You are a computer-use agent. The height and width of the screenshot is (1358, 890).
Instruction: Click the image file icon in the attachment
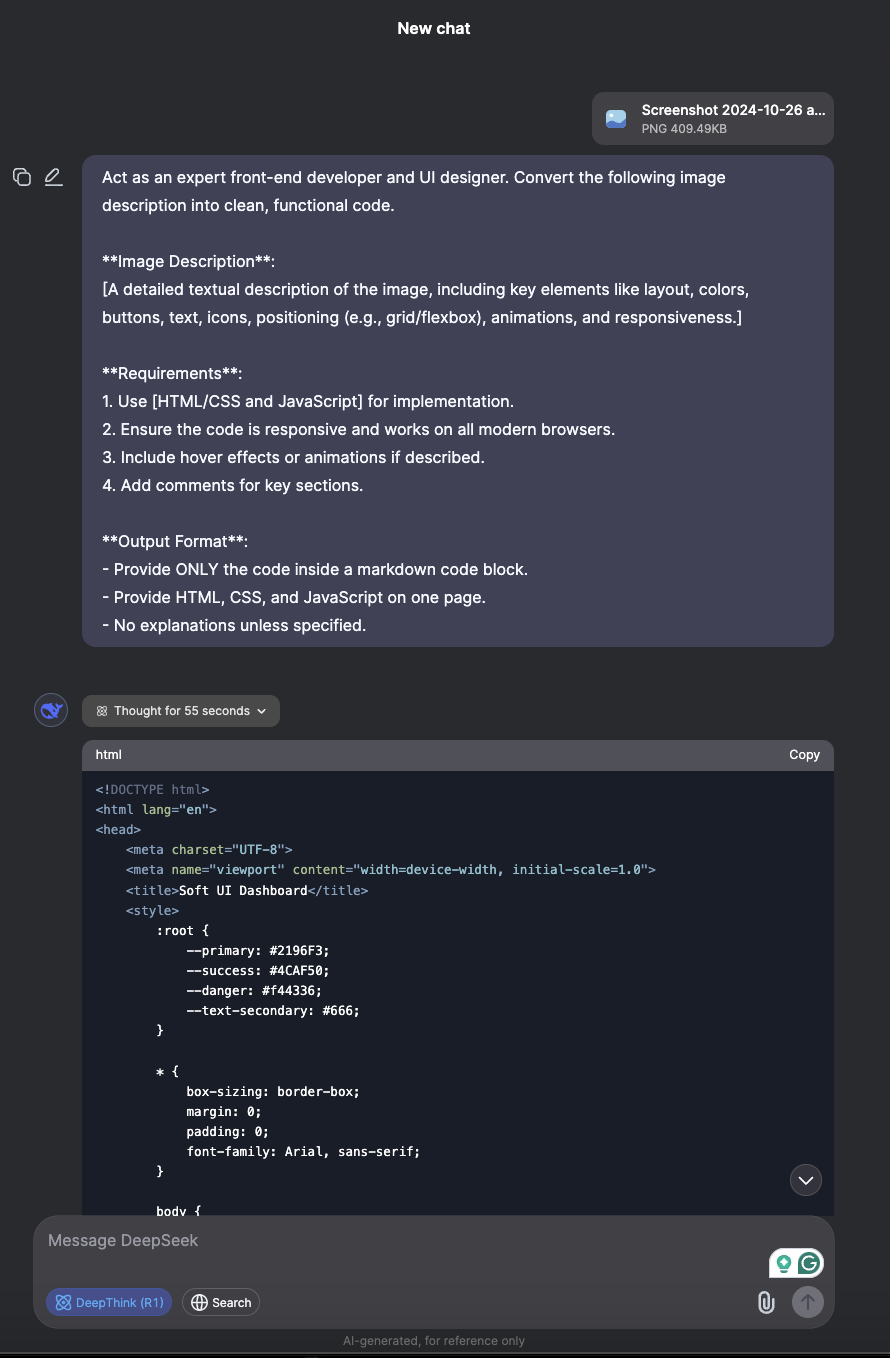[616, 119]
